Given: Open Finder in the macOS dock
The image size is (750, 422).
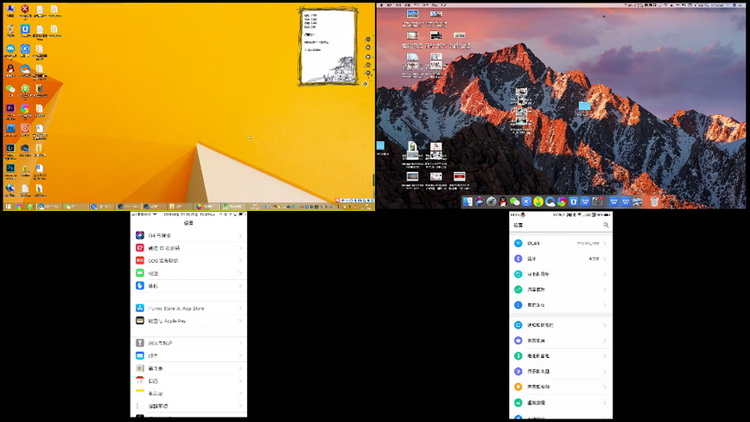Looking at the screenshot, I should click(467, 201).
